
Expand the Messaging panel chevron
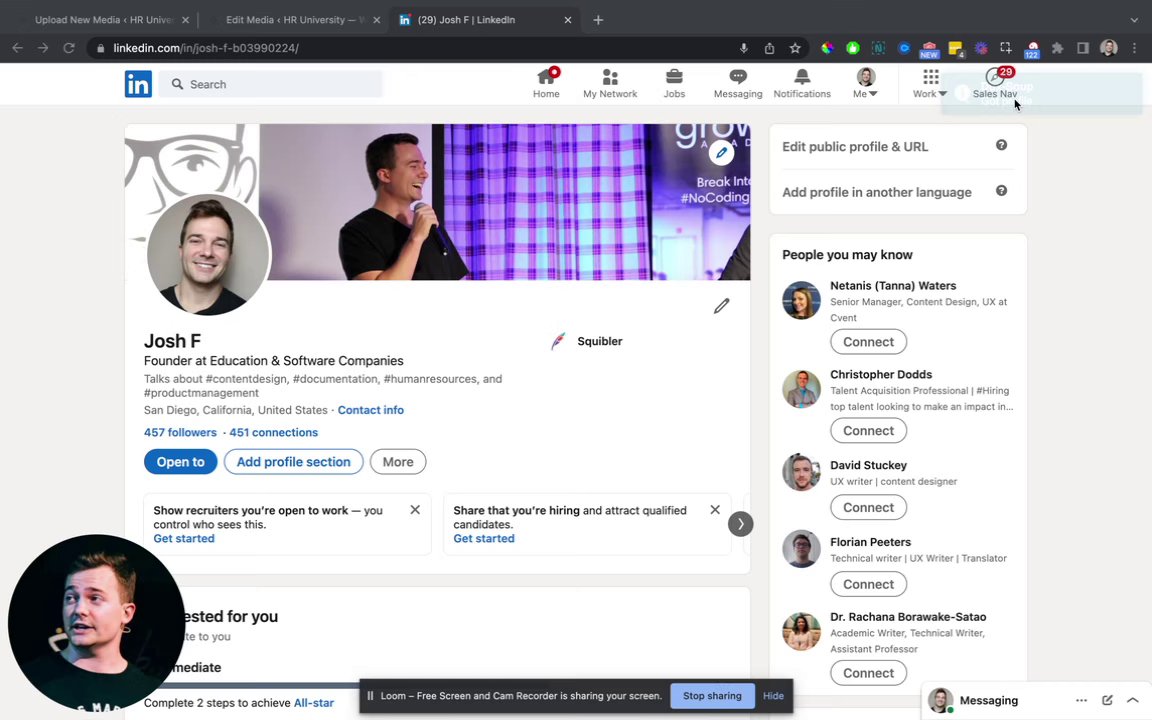pos(1132,700)
